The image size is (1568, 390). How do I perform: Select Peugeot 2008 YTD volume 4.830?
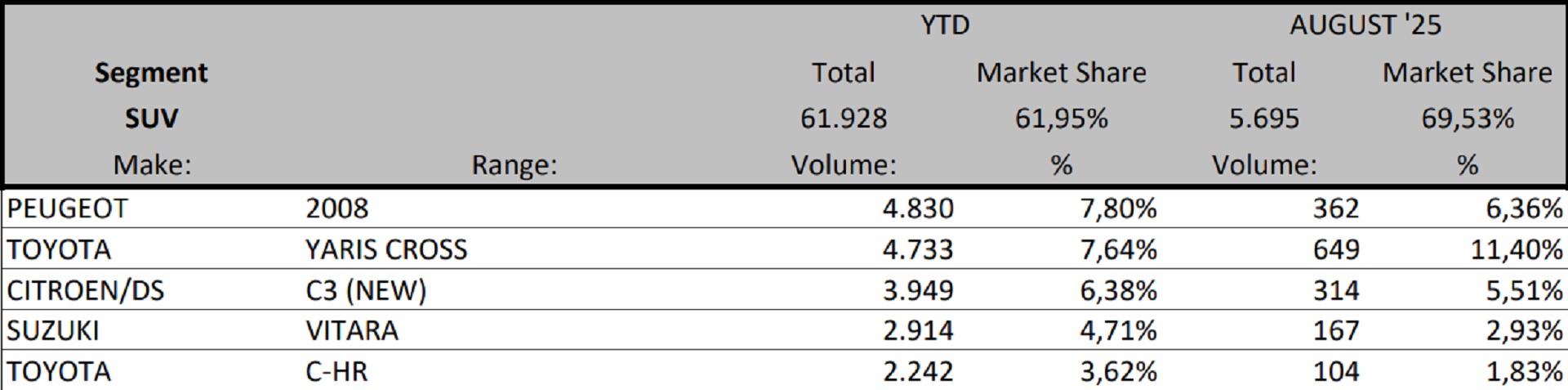[x=917, y=208]
